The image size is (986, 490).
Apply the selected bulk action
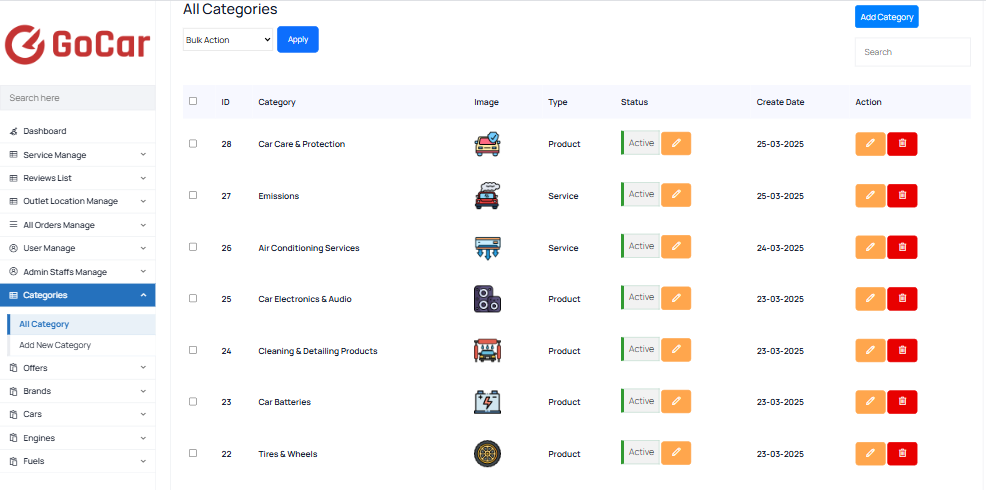(x=297, y=39)
